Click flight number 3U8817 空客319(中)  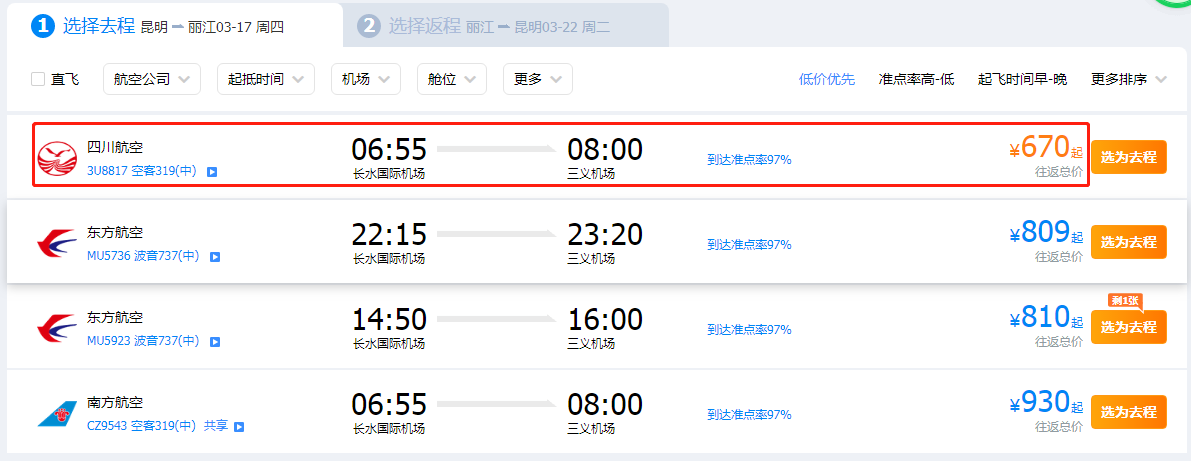pos(142,172)
